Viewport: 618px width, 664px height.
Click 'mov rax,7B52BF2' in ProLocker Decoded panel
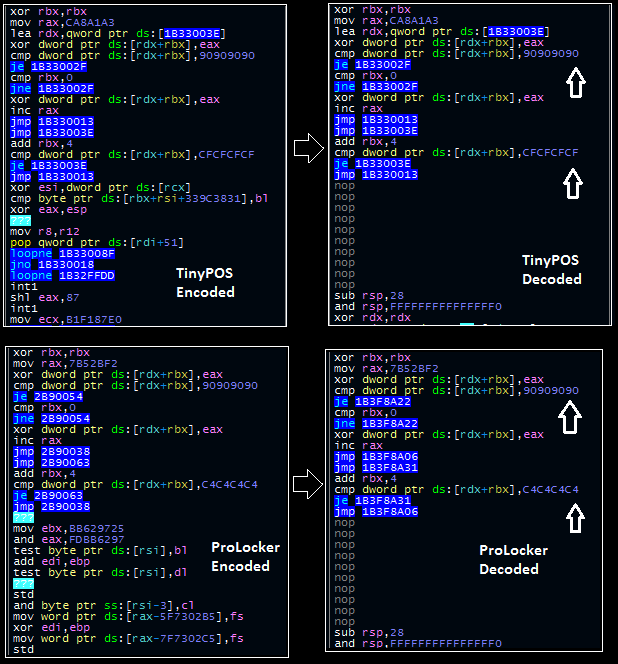click(x=386, y=369)
